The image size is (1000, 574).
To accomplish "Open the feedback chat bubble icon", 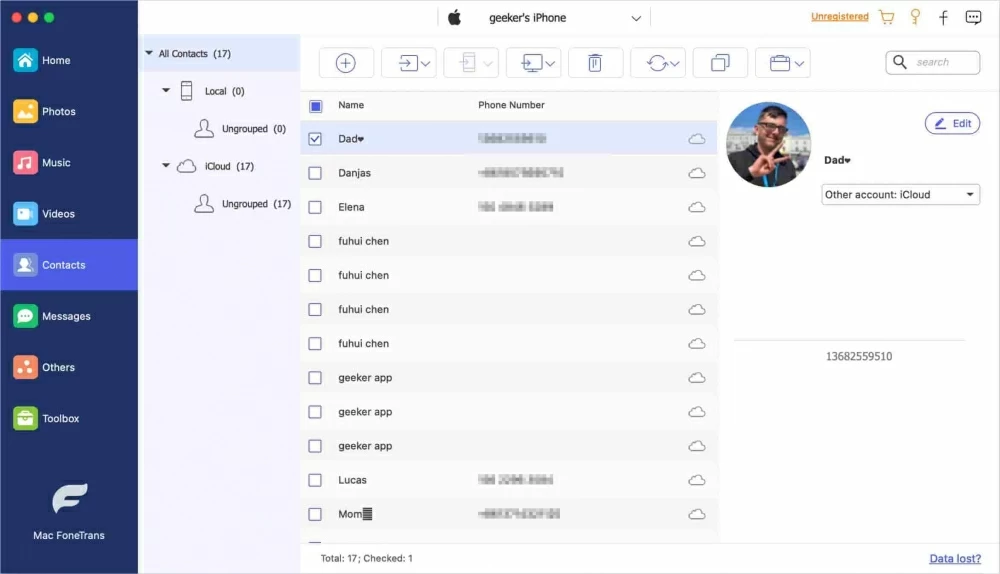I will pyautogui.click(x=973, y=18).
